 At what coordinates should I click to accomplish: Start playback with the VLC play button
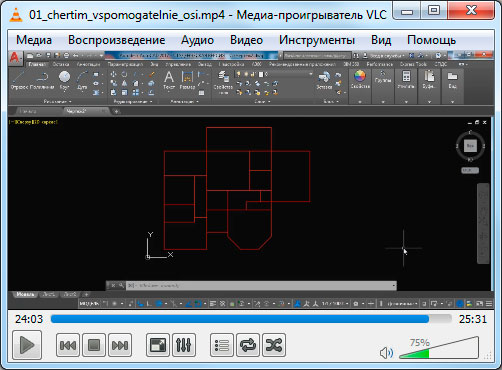[x=27, y=345]
